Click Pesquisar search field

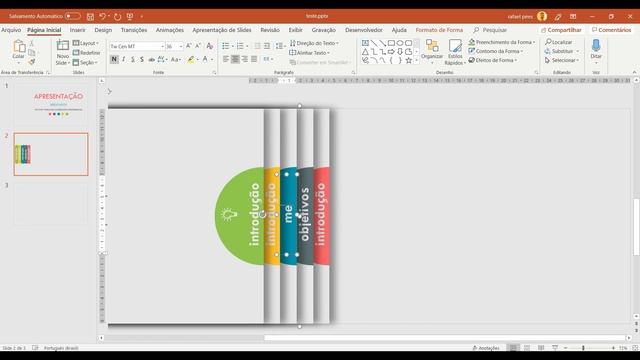(x=490, y=30)
